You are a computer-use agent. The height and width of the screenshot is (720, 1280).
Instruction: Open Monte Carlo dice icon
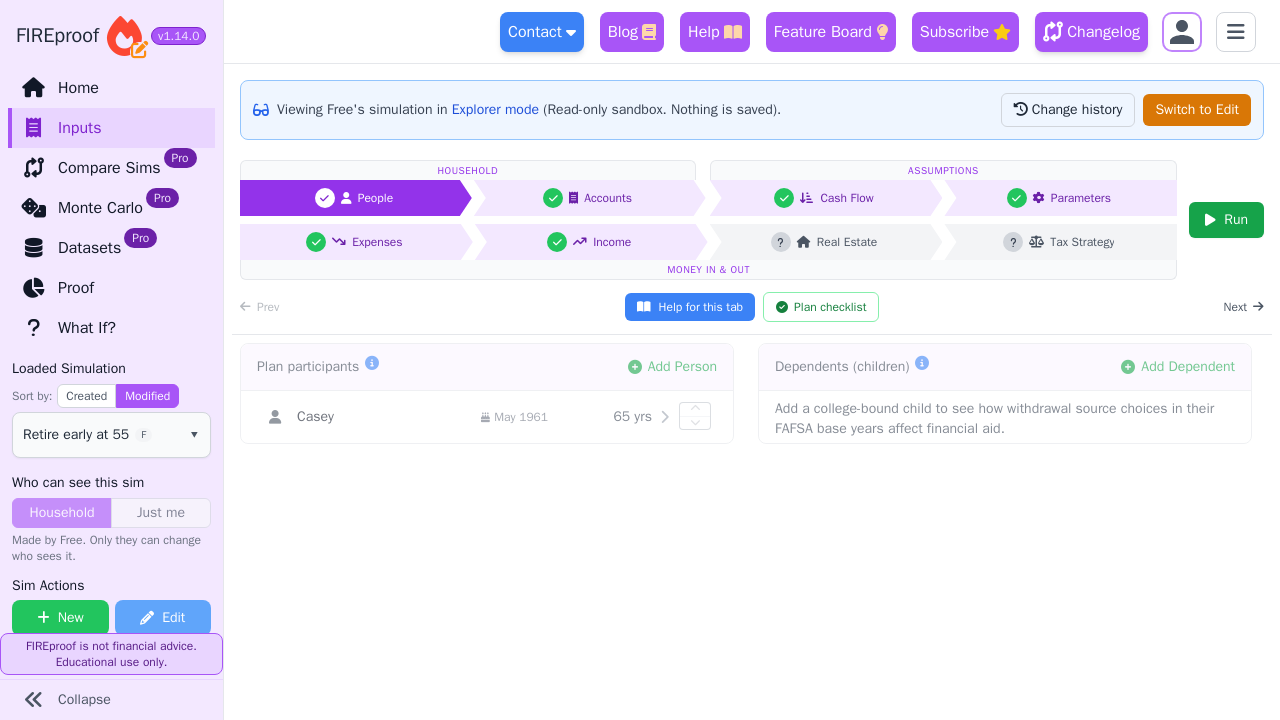click(34, 207)
